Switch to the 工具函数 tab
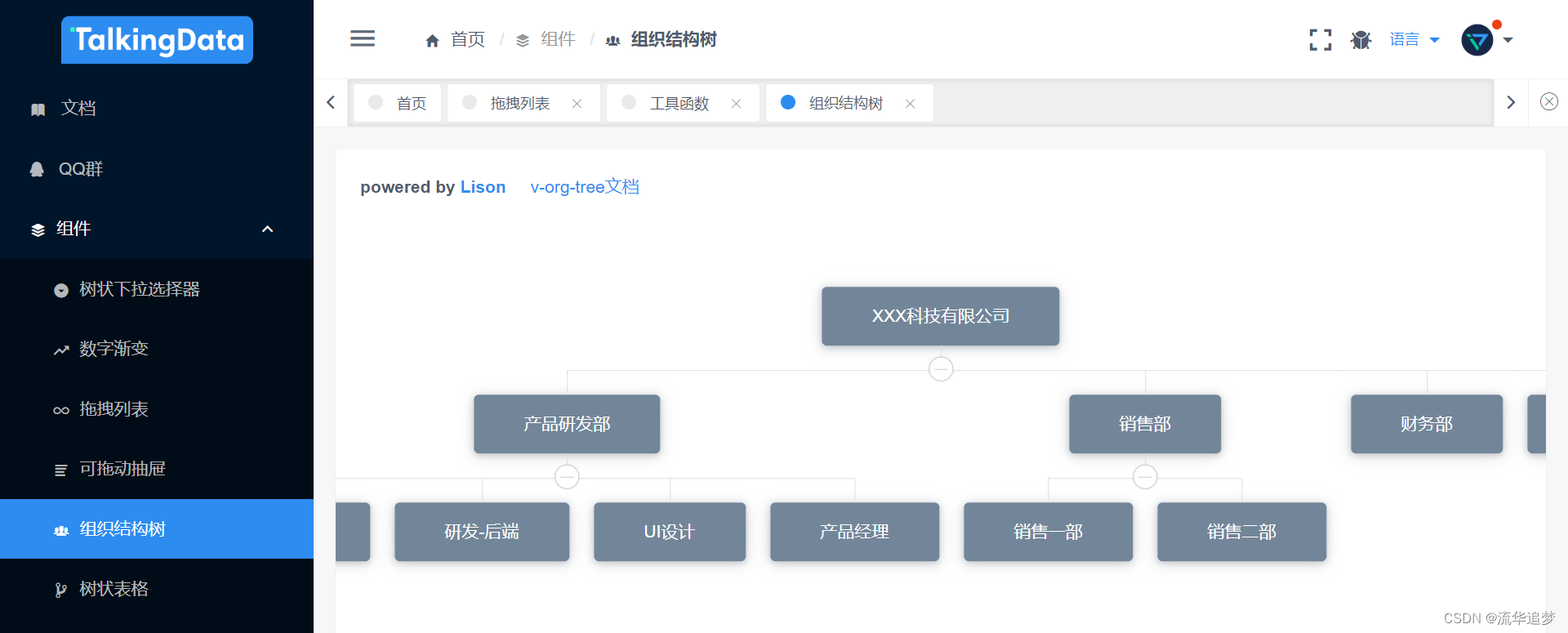This screenshot has height=633, width=1568. pyautogui.click(x=683, y=103)
